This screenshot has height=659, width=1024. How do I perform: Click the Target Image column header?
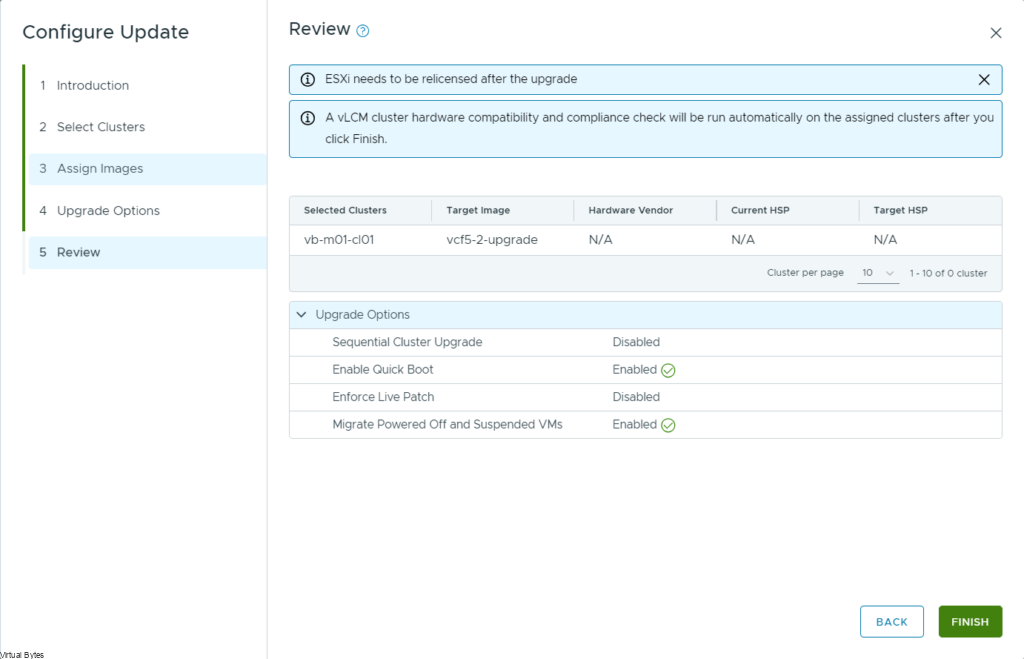pyautogui.click(x=478, y=211)
